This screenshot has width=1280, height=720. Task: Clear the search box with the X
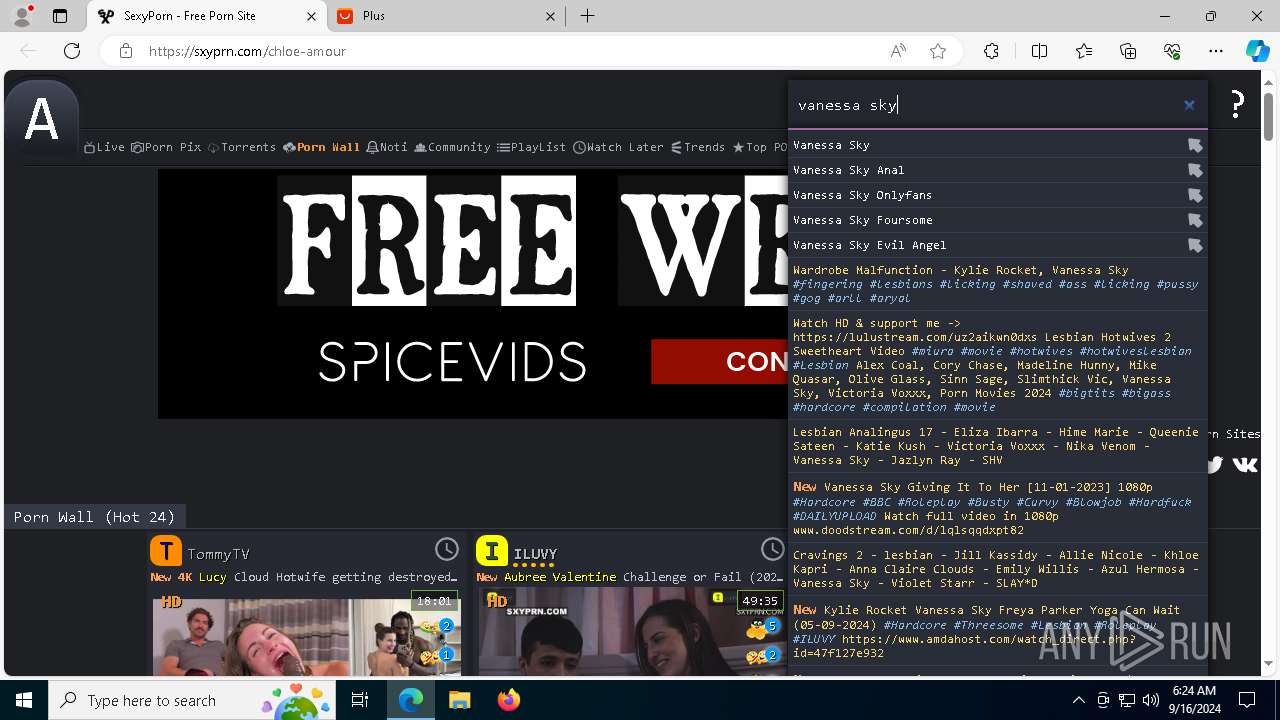click(x=1189, y=105)
